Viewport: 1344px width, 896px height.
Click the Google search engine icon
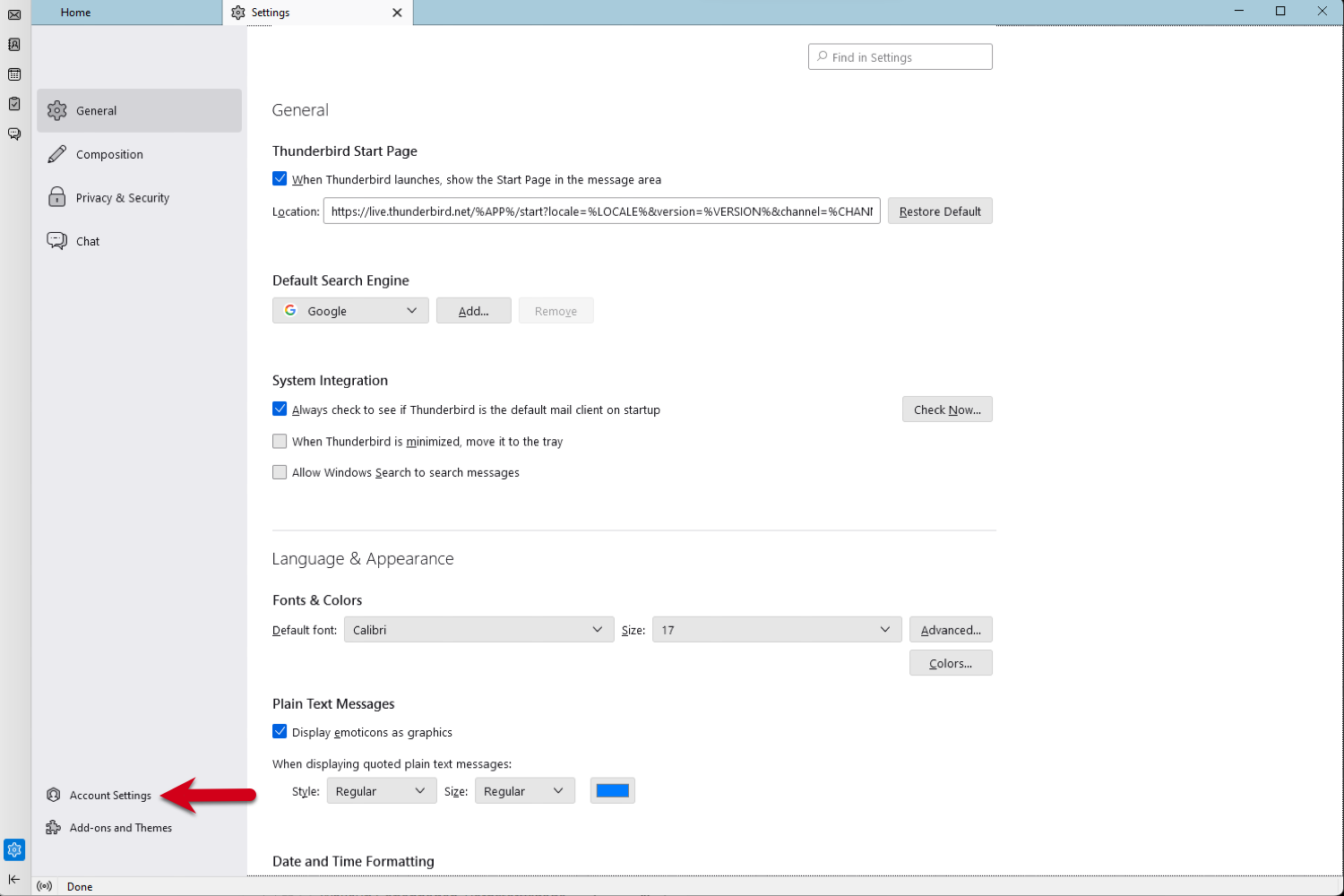point(290,310)
